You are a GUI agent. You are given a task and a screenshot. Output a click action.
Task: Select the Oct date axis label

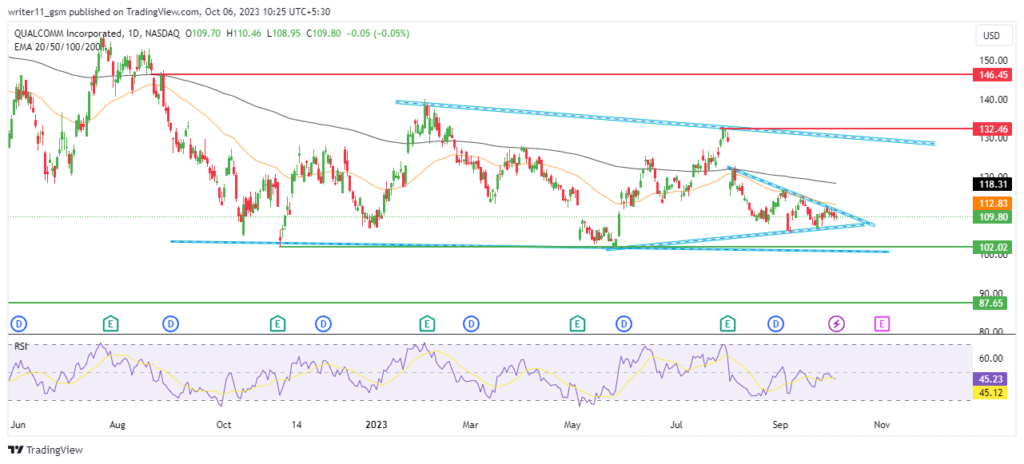pos(223,425)
